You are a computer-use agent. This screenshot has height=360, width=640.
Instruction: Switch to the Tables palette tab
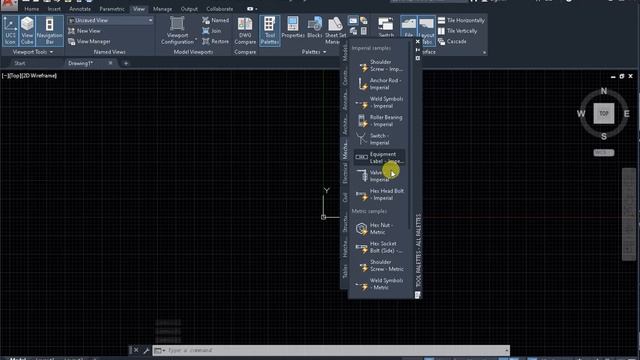point(345,271)
